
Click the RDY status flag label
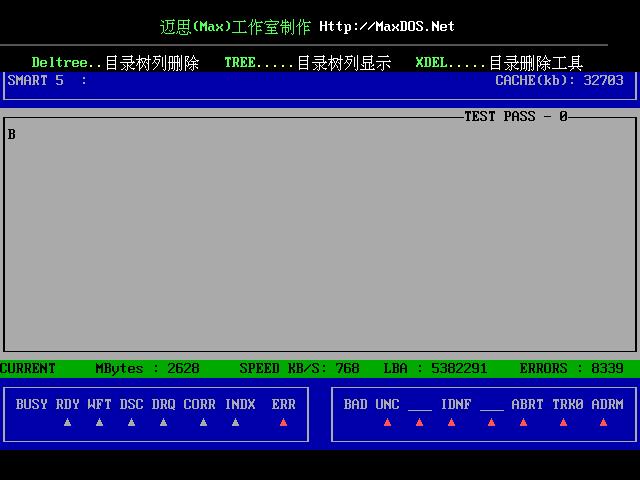68,404
